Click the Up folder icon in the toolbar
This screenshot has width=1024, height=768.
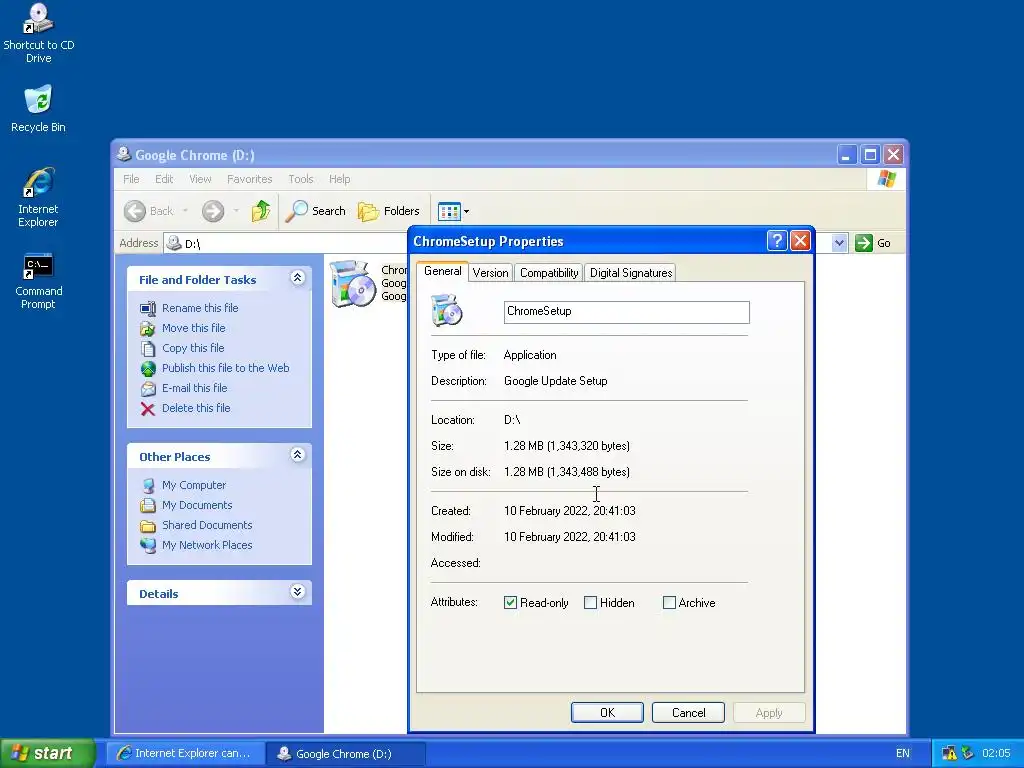[x=261, y=211]
